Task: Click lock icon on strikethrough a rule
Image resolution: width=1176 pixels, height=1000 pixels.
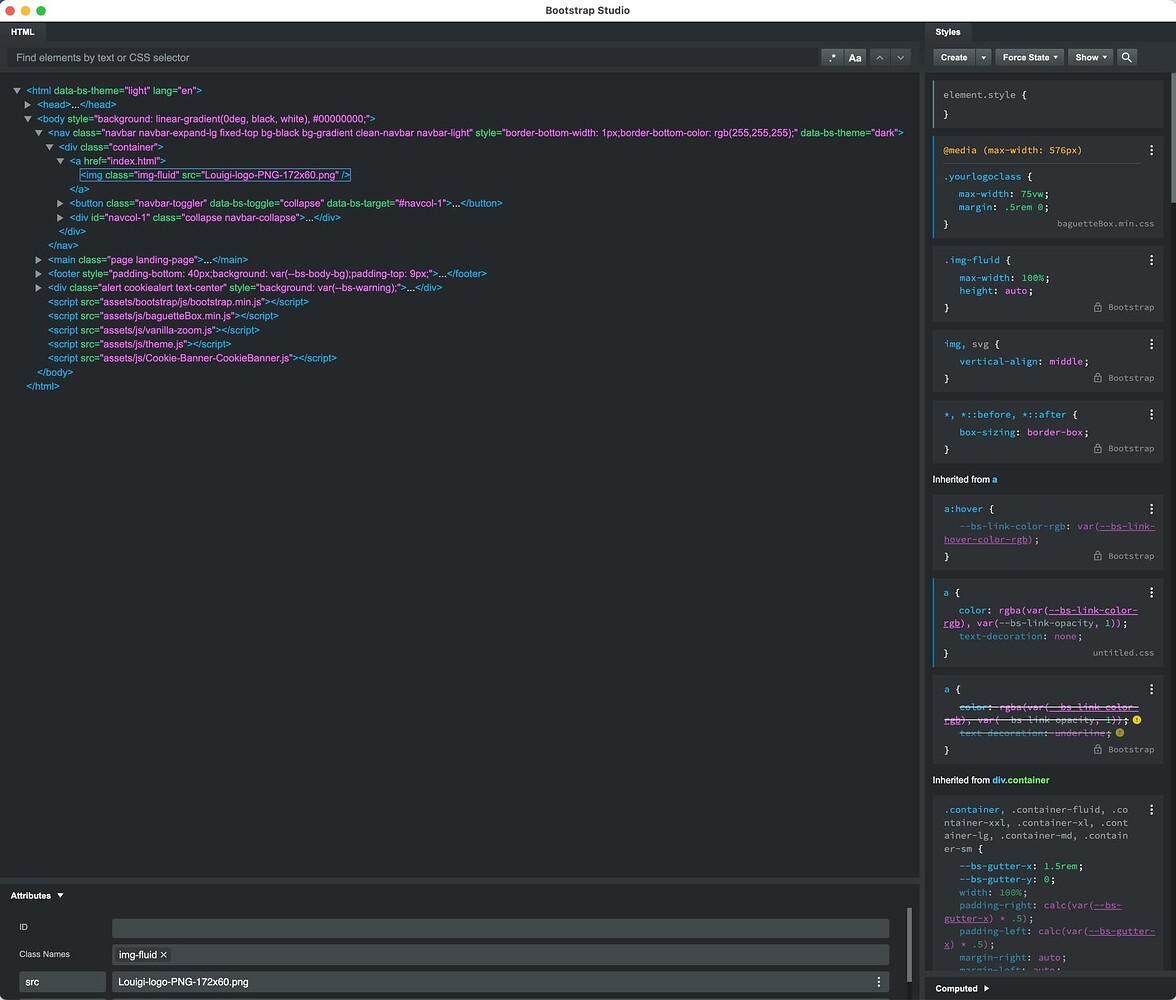Action: pos(1097,749)
